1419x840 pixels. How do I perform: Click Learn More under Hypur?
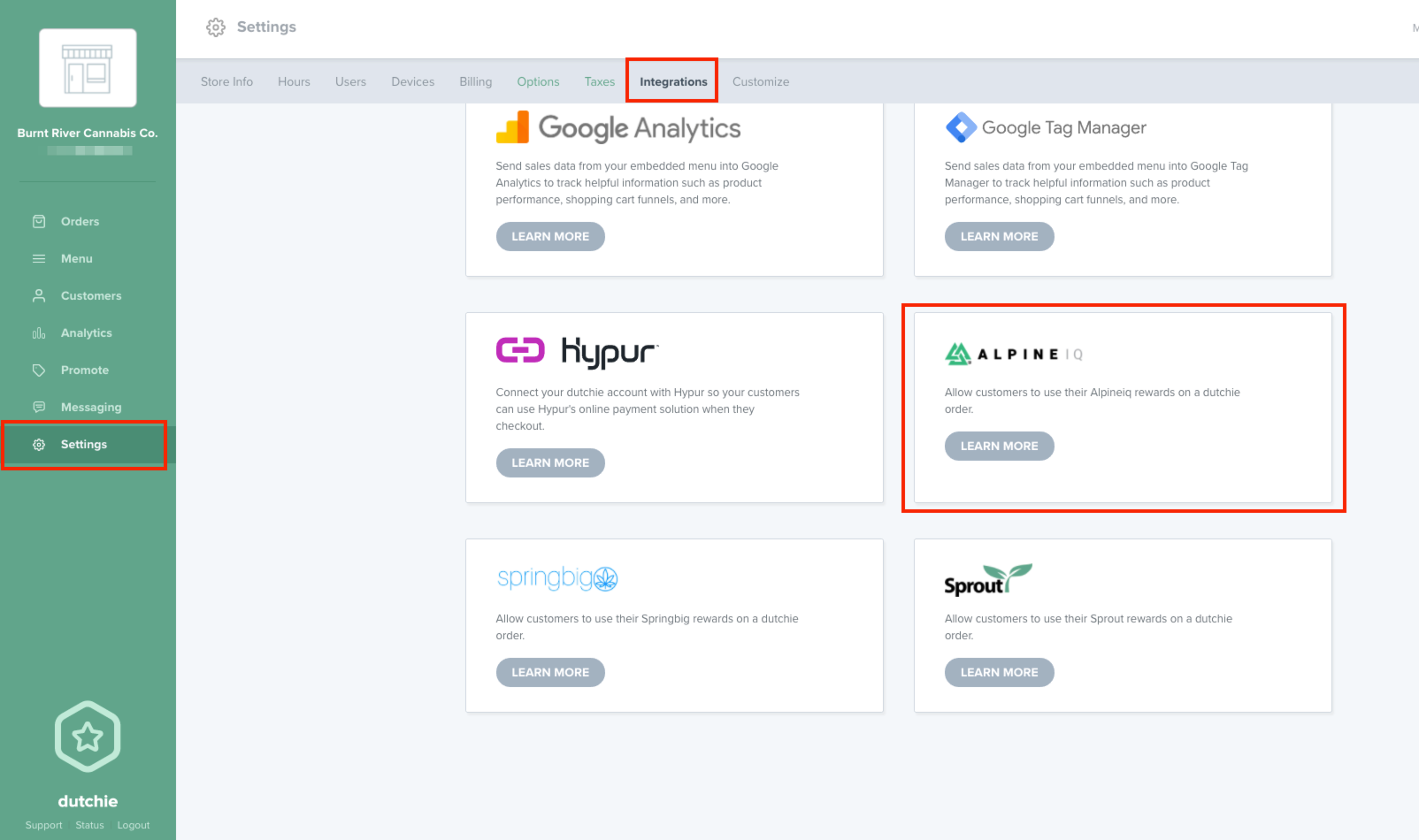pos(550,463)
